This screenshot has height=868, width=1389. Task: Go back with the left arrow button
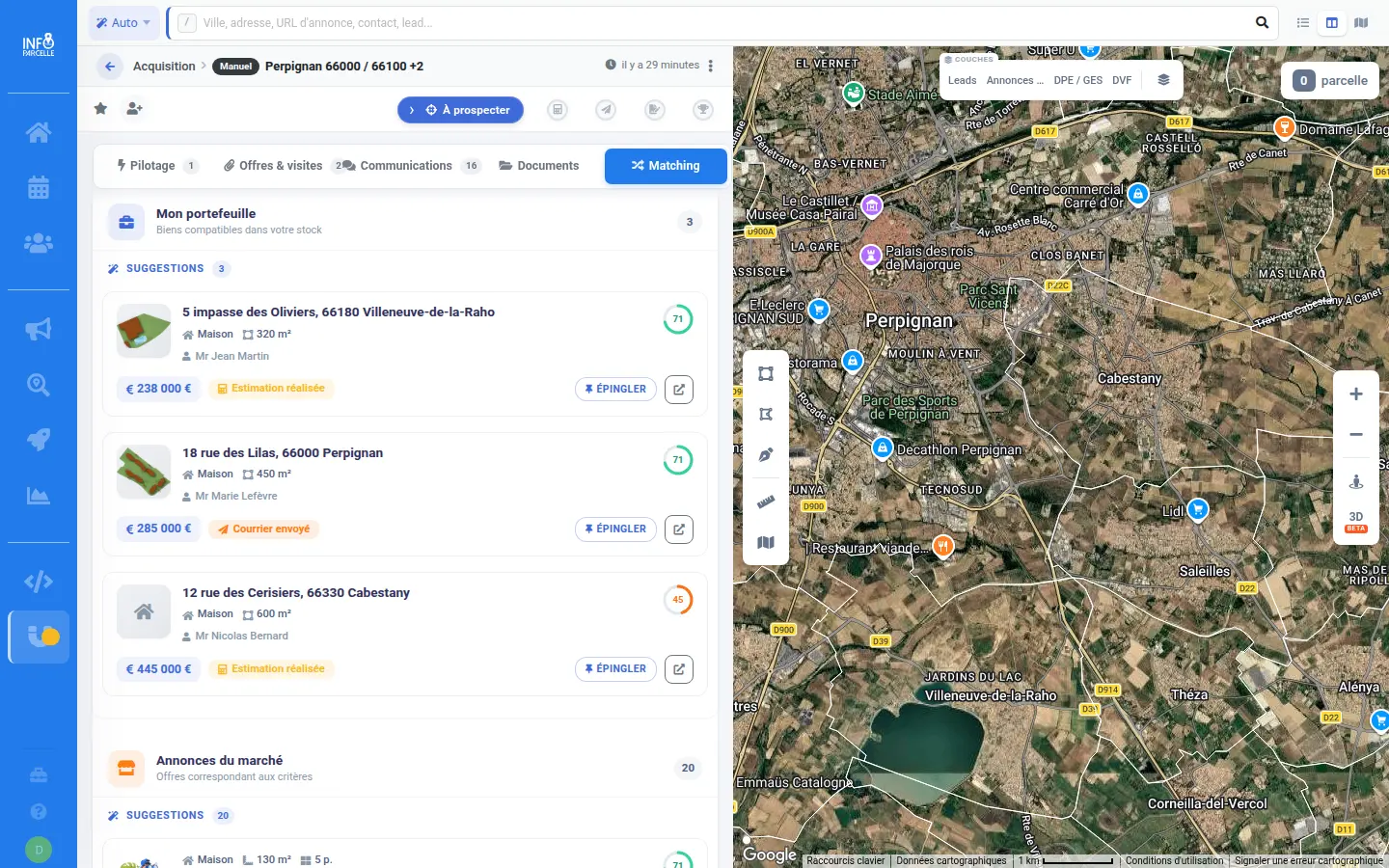[x=109, y=67]
